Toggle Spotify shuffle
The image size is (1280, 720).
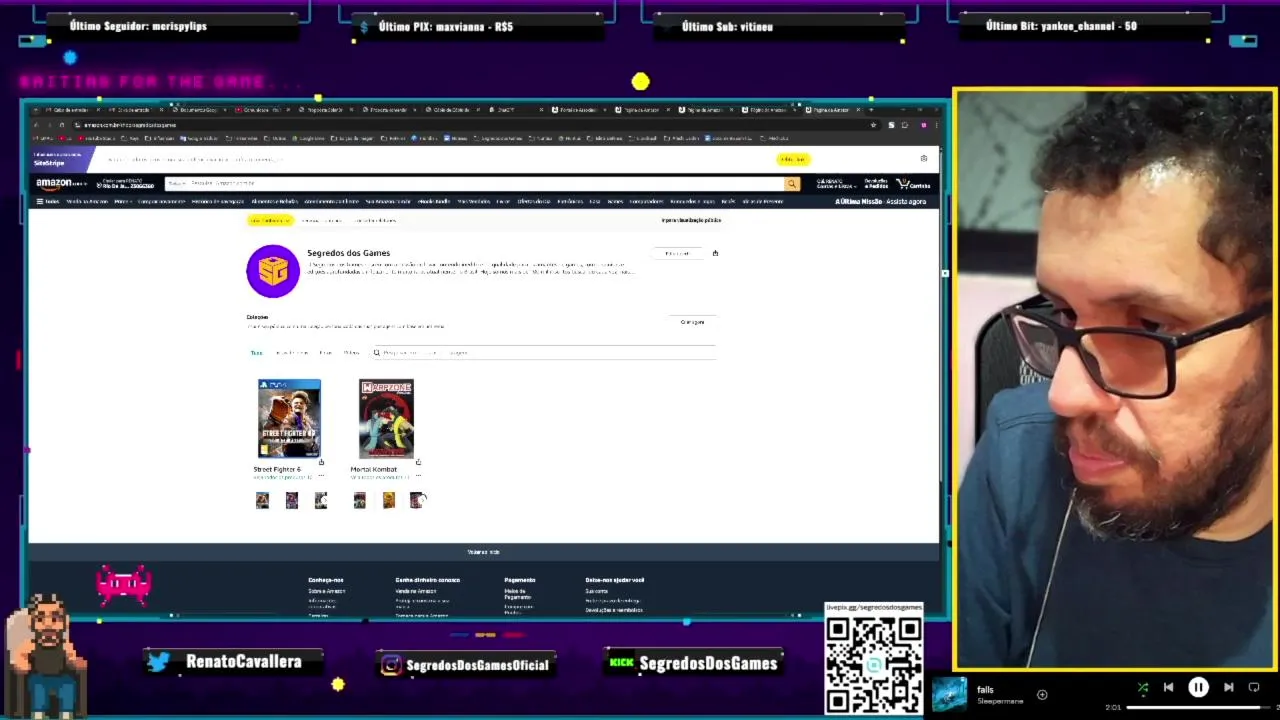pyautogui.click(x=1142, y=688)
